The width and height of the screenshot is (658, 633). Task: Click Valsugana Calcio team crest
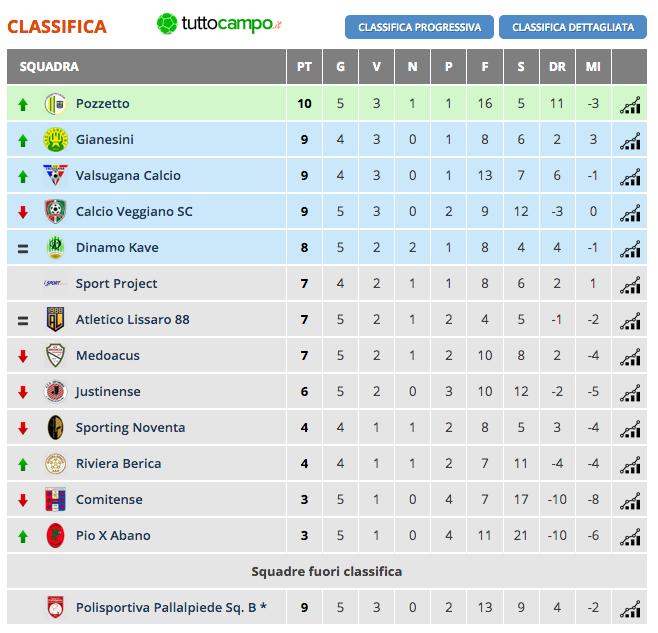55,175
